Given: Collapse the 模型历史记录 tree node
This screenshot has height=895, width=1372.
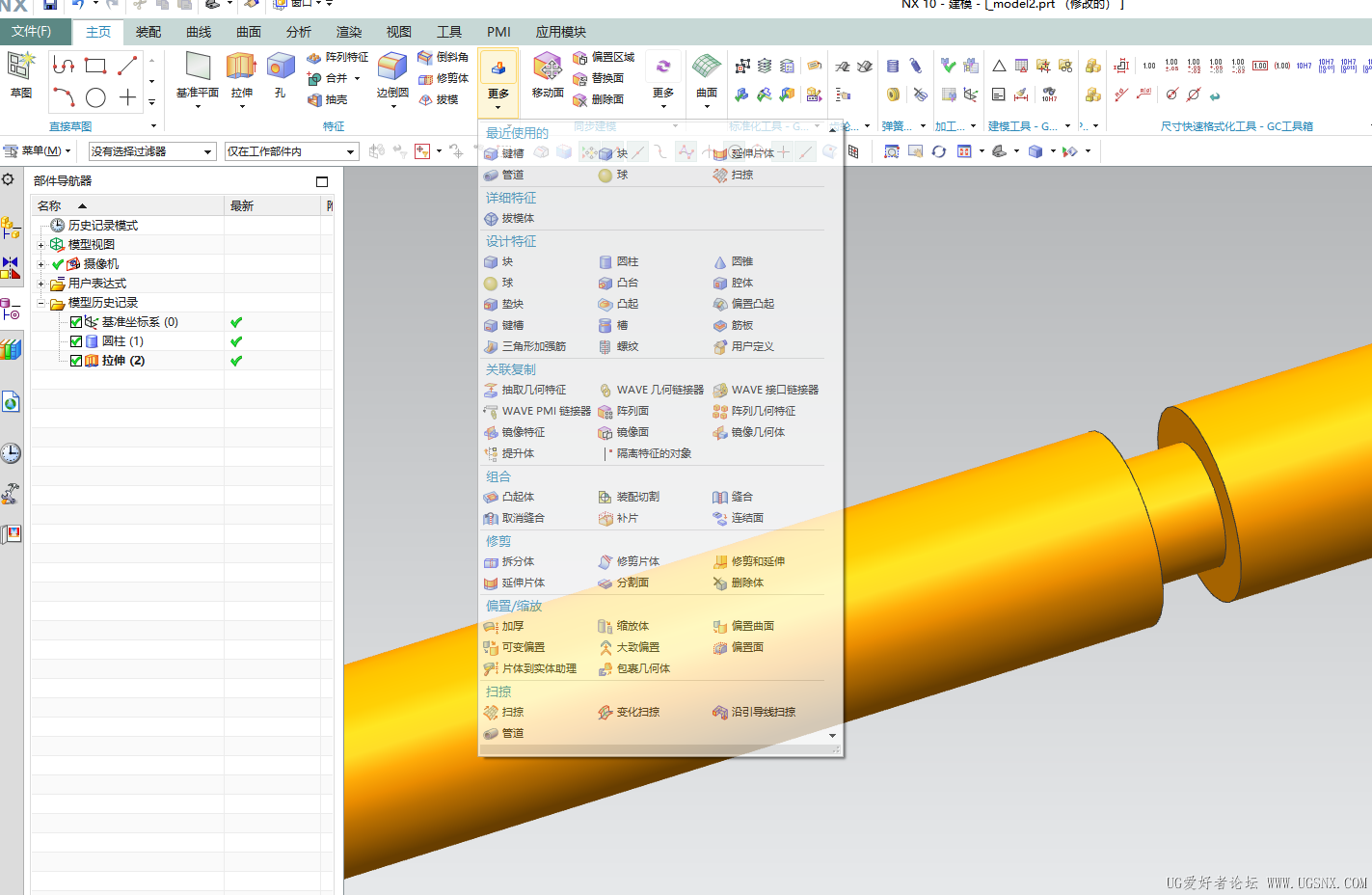Looking at the screenshot, I should point(40,303).
